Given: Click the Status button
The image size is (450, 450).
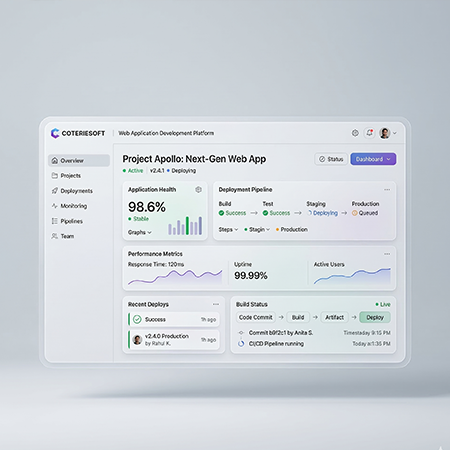Looking at the screenshot, I should pos(331,159).
